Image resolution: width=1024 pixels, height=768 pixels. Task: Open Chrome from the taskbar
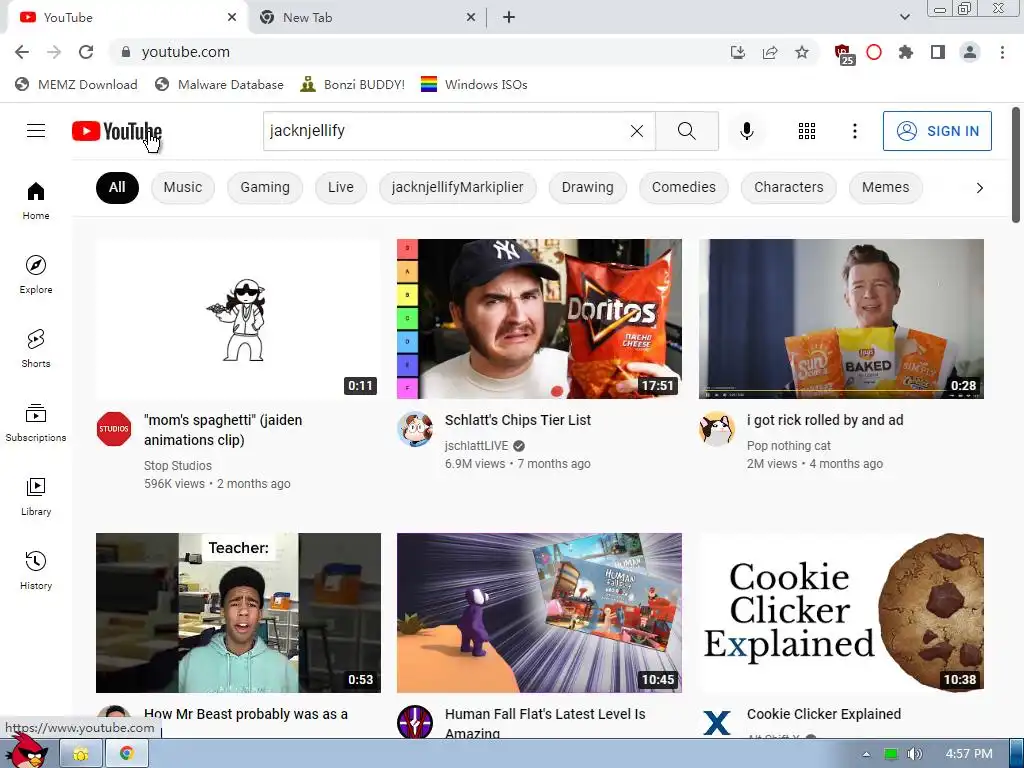click(x=127, y=754)
